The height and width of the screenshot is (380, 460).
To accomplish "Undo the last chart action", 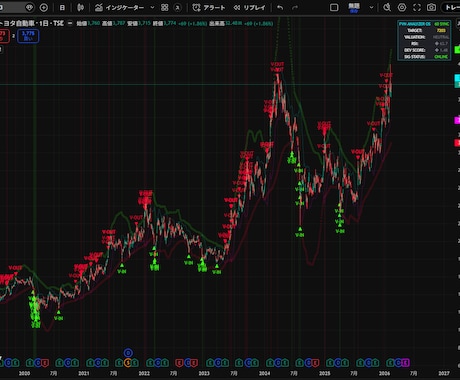I will tap(280, 7).
